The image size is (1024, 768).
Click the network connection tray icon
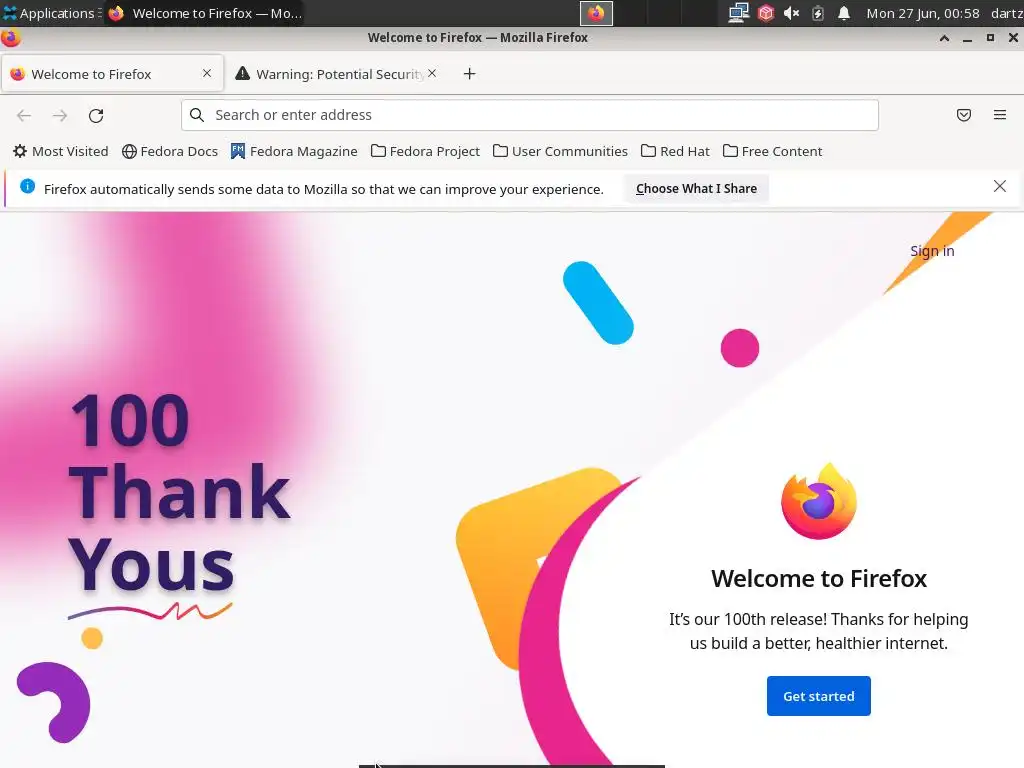[x=738, y=13]
